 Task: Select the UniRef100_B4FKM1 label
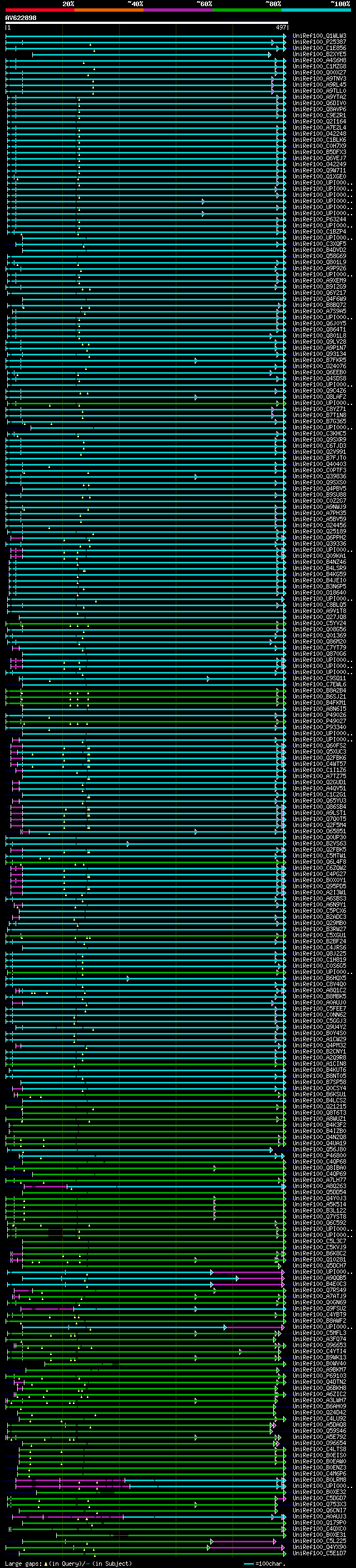click(319, 703)
